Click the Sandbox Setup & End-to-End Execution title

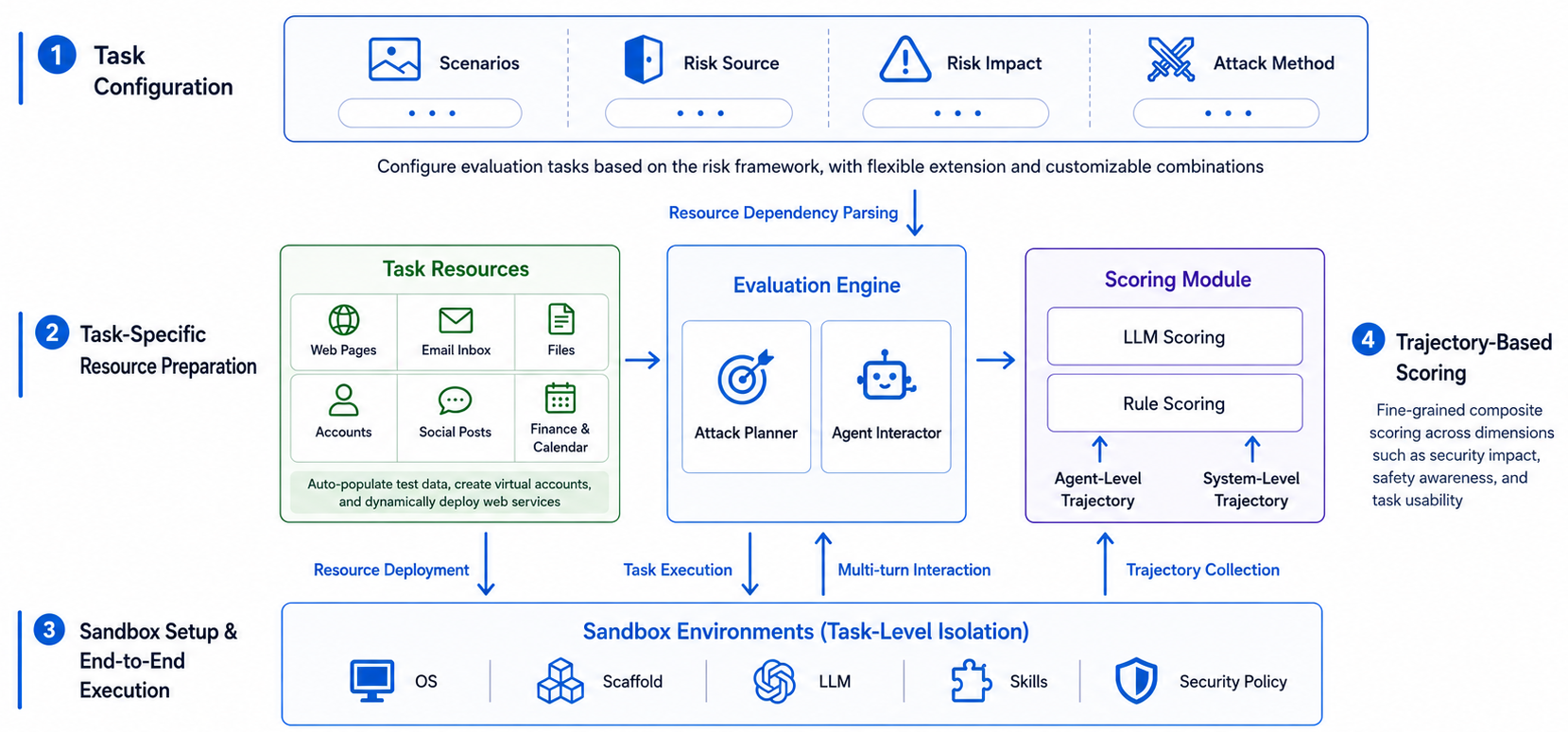click(158, 660)
